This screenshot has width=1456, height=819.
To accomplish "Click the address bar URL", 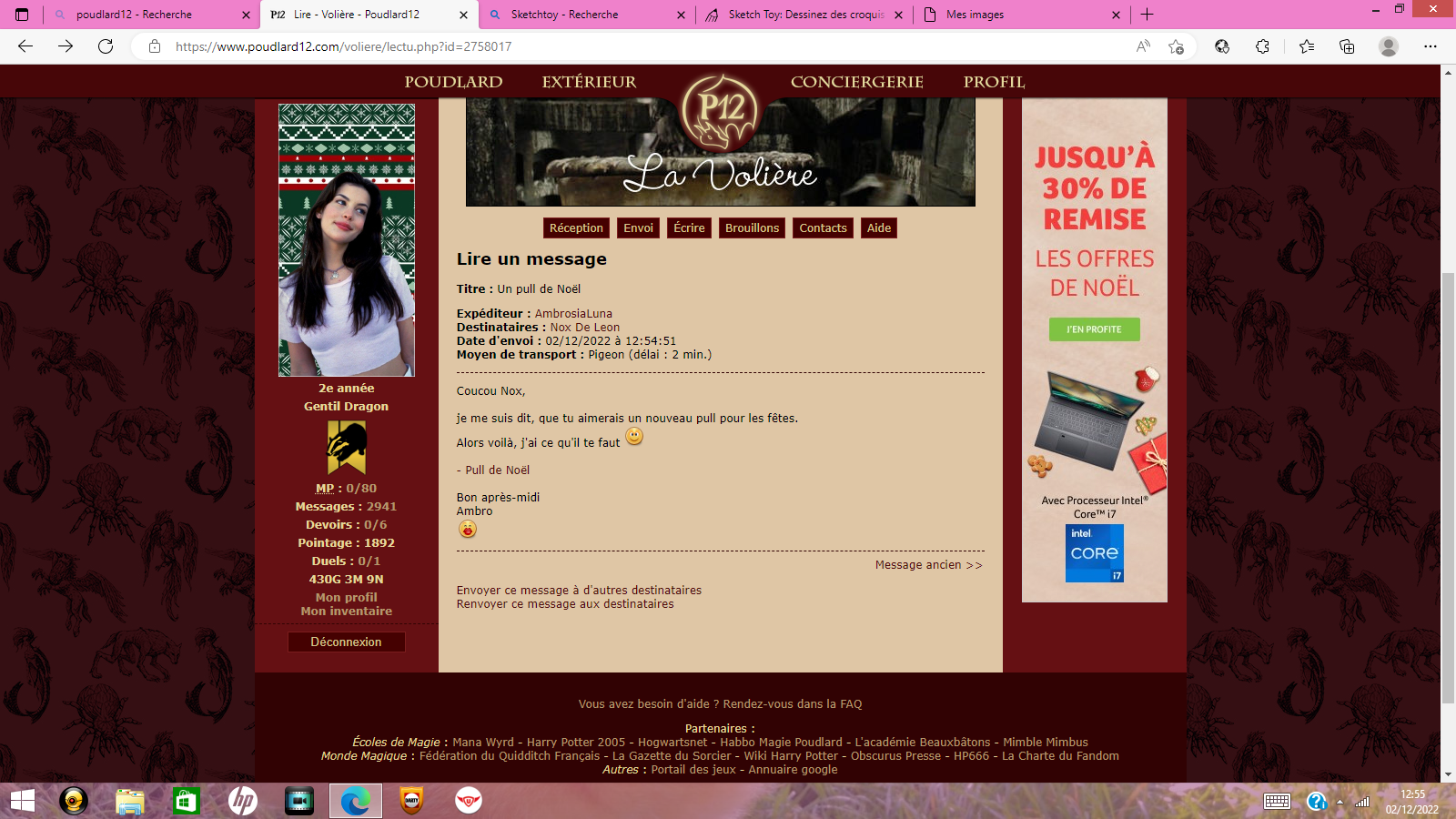I will point(343,46).
